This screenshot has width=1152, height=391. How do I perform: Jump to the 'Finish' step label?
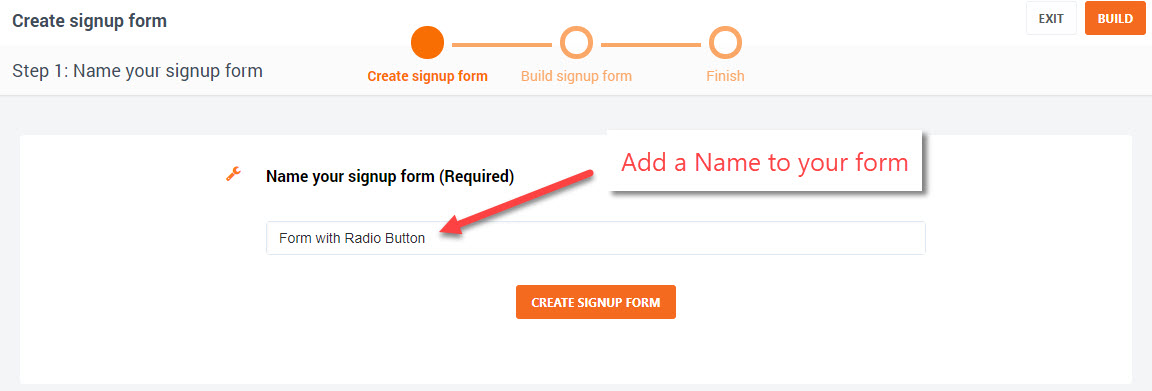pos(725,76)
